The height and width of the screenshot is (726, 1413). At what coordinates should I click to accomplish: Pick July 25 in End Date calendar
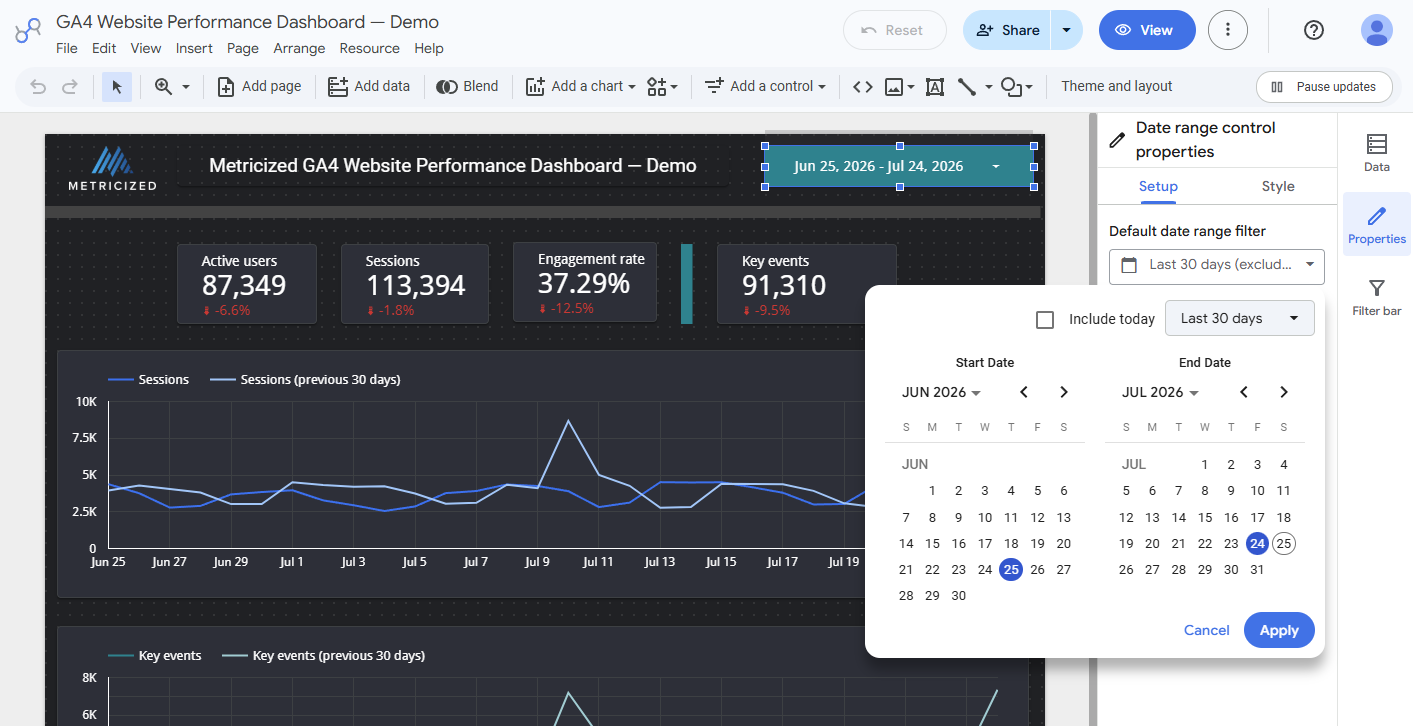1284,544
